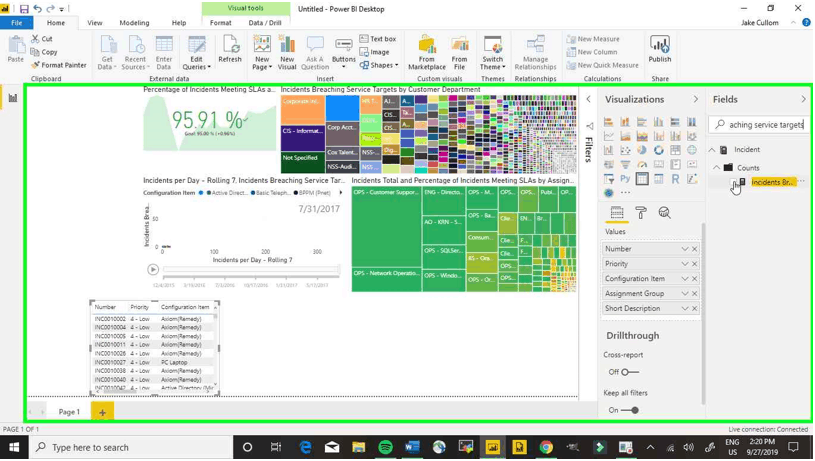
Task: Select the Matrix visualization icon
Action: pyautogui.click(x=658, y=179)
